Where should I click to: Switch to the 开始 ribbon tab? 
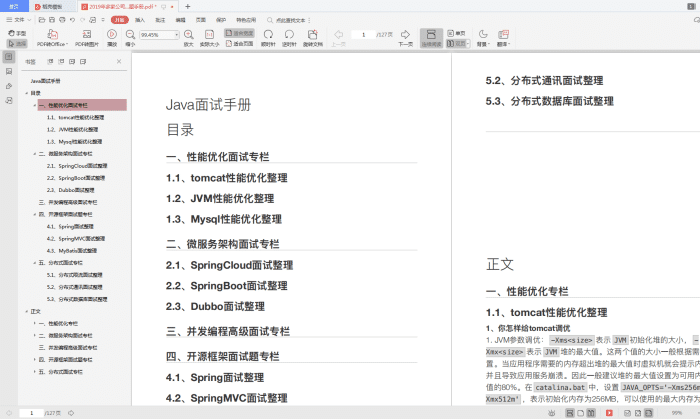[119, 20]
